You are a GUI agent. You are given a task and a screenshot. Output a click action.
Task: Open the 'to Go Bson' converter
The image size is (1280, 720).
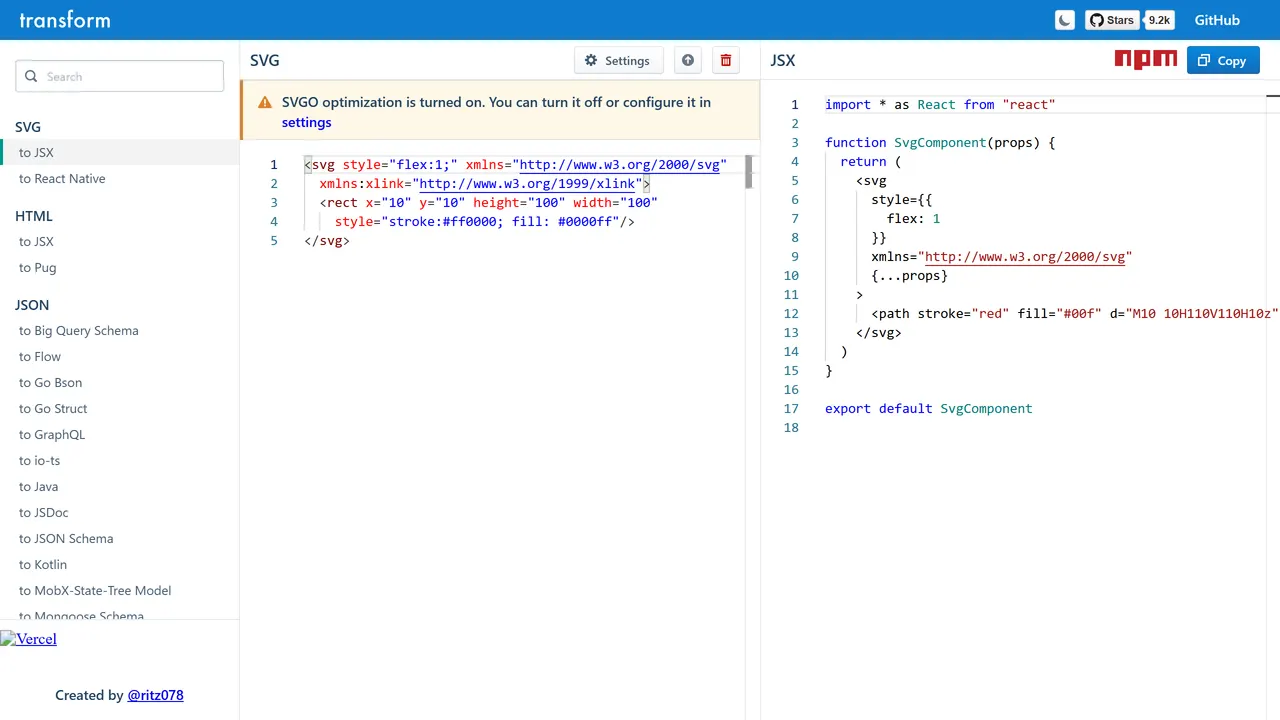click(x=120, y=382)
